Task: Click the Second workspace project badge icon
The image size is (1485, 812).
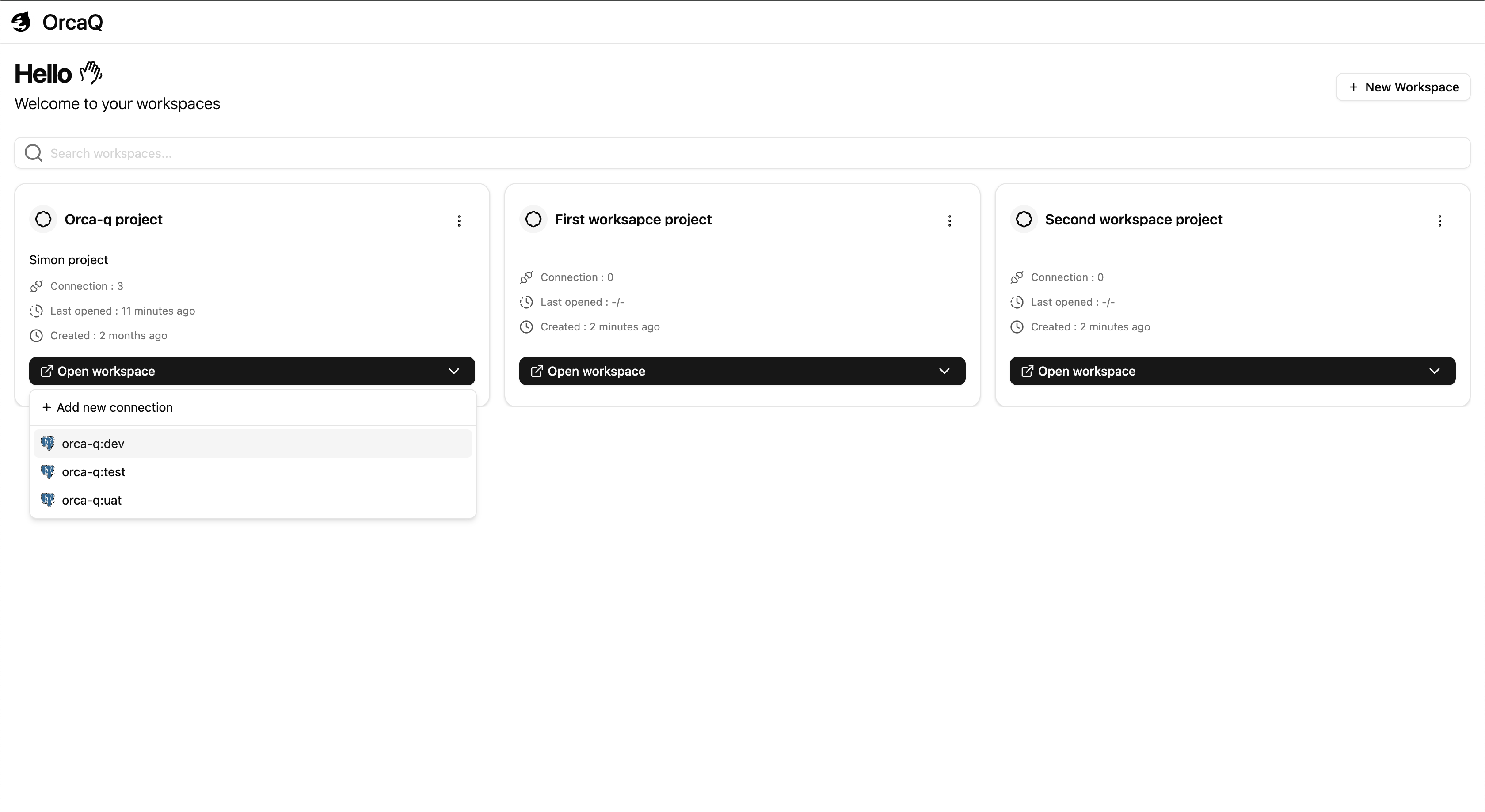Action: click(1023, 219)
